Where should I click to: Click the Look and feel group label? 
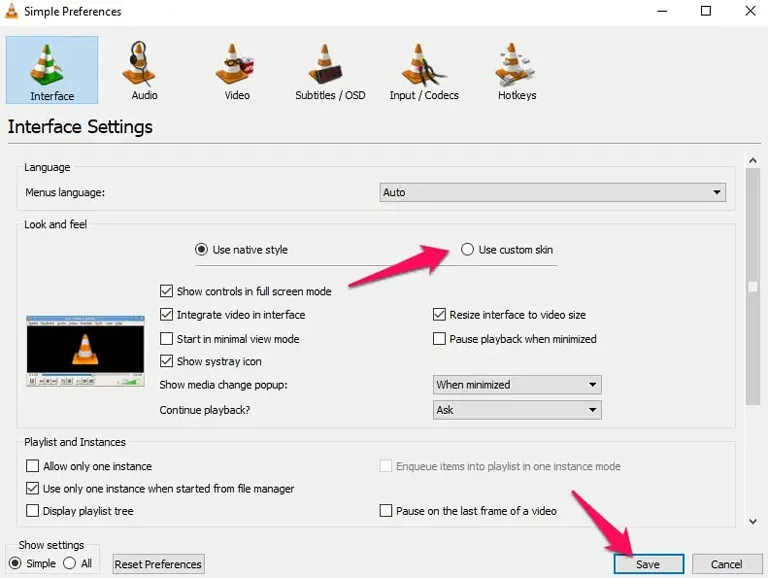tap(55, 224)
